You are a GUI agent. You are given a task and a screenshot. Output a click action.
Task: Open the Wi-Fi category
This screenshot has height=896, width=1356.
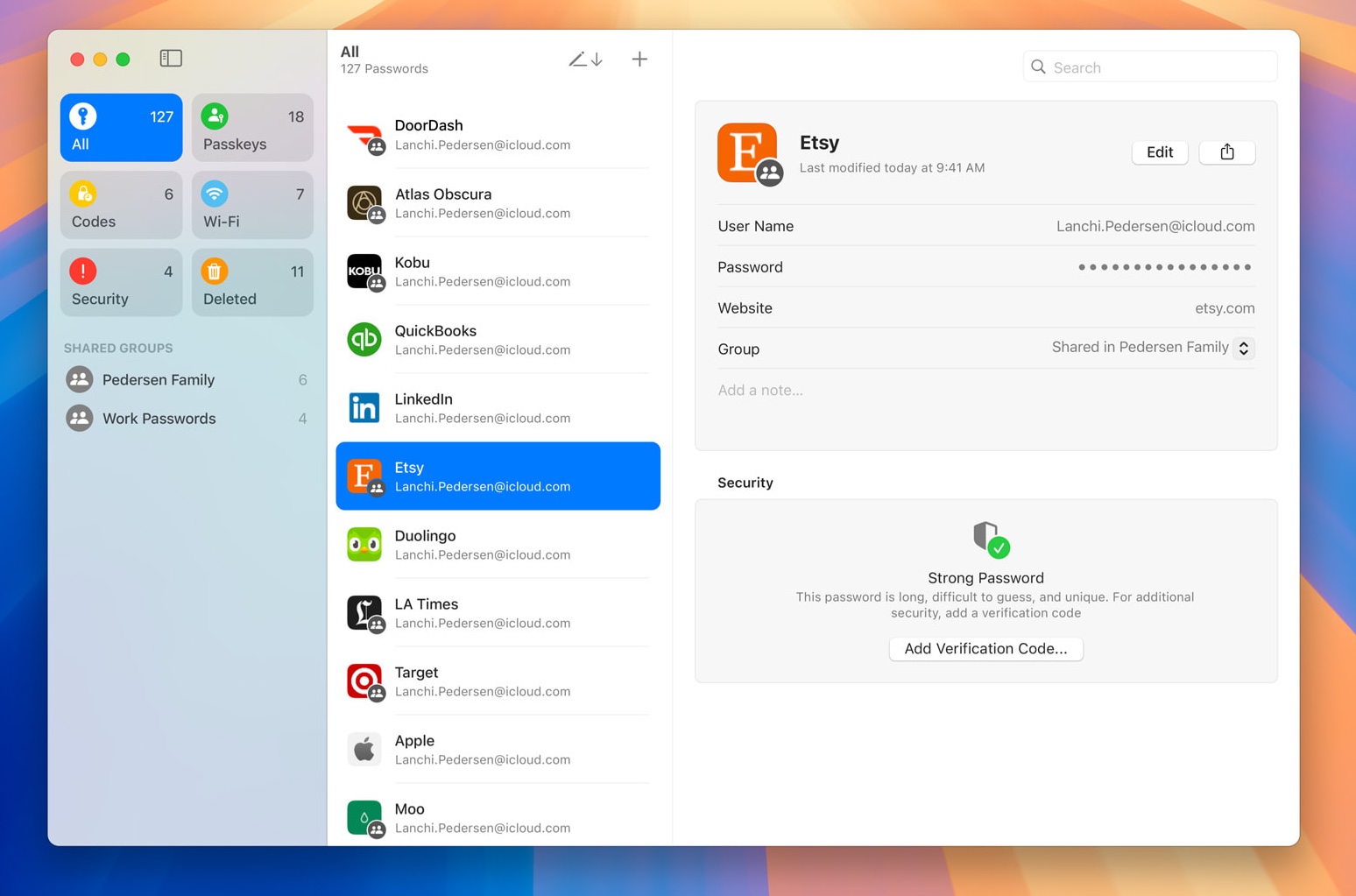click(252, 205)
